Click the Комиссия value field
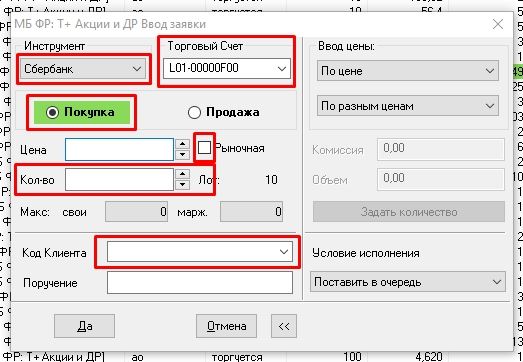Image resolution: width=523 pixels, height=362 pixels. [x=441, y=150]
